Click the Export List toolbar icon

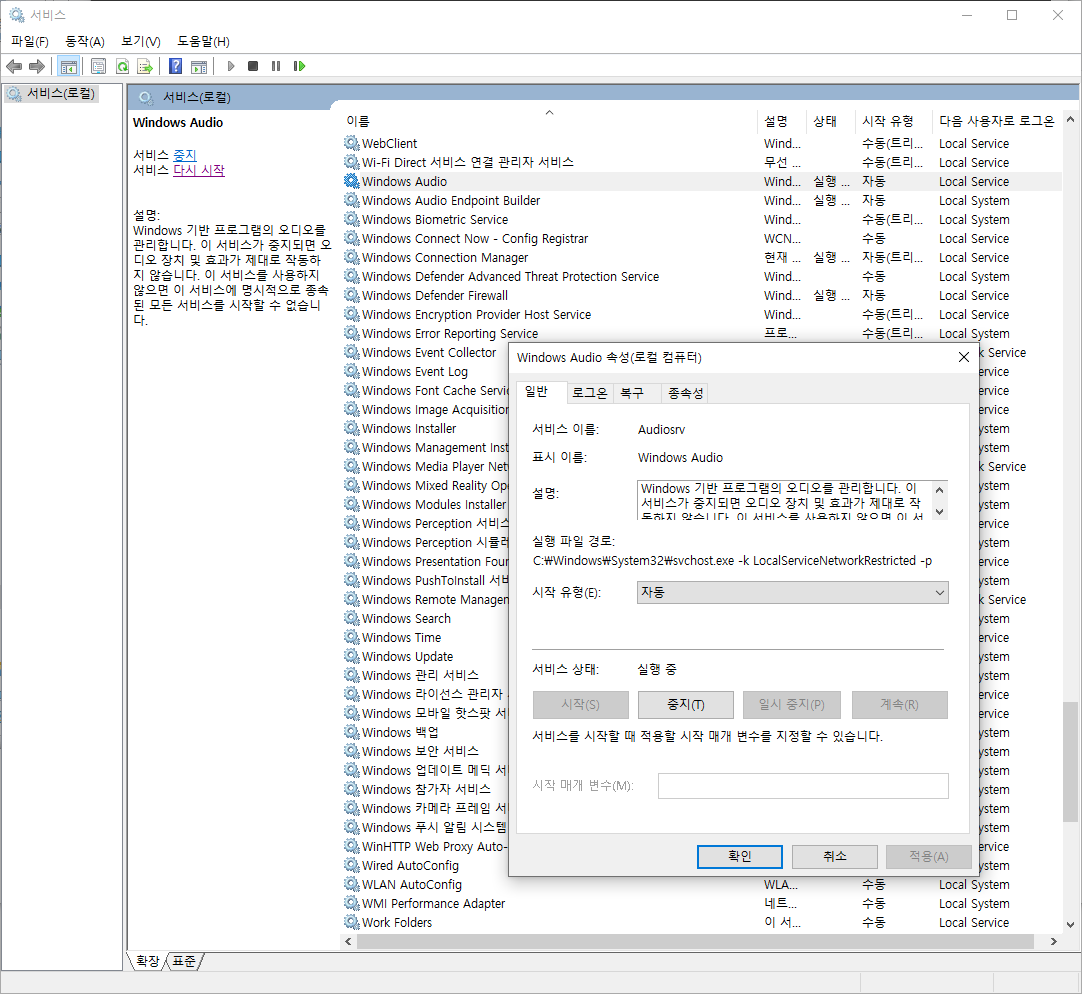pyautogui.click(x=145, y=66)
